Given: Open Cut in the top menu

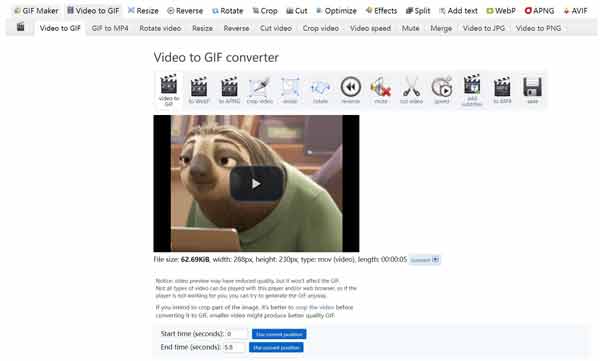Looking at the screenshot, I should [x=297, y=11].
